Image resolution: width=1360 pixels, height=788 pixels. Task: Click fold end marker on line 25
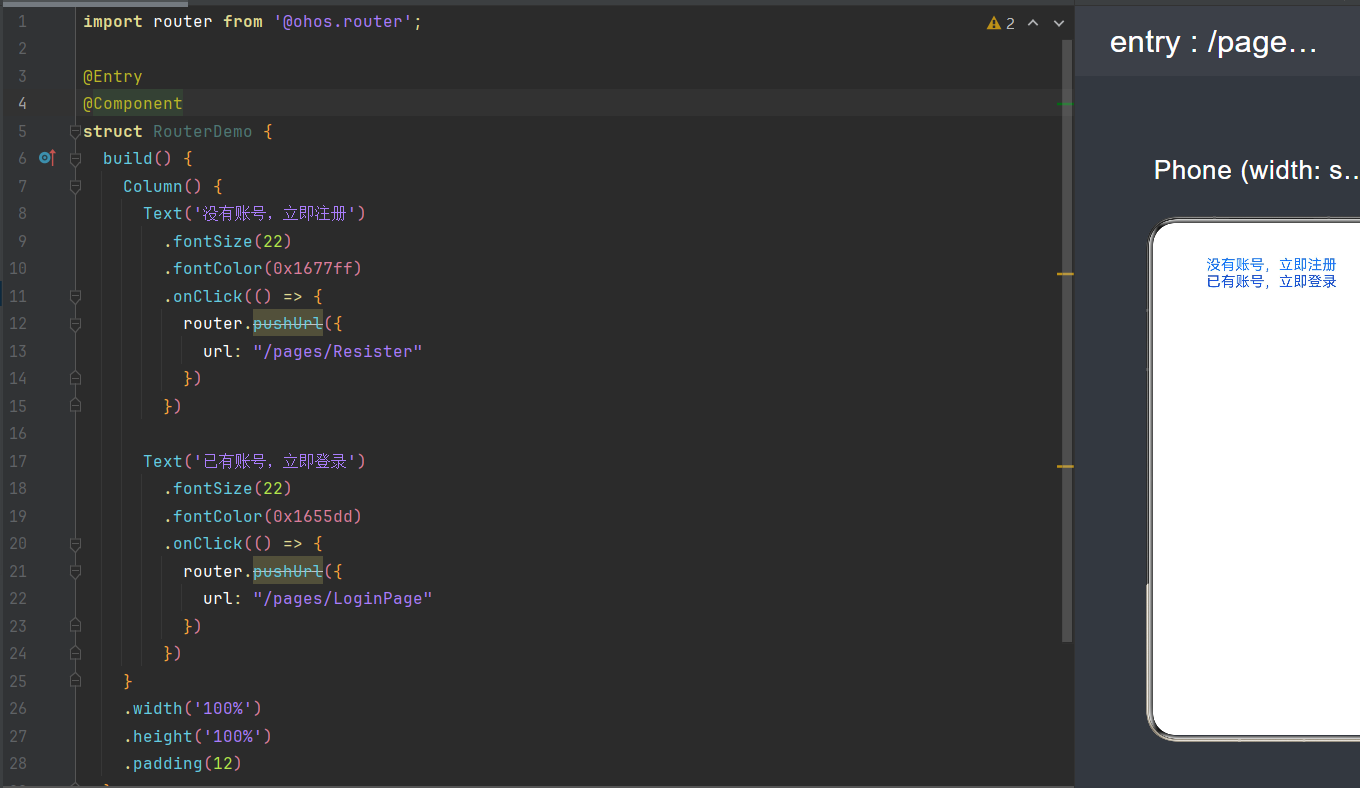(75, 681)
